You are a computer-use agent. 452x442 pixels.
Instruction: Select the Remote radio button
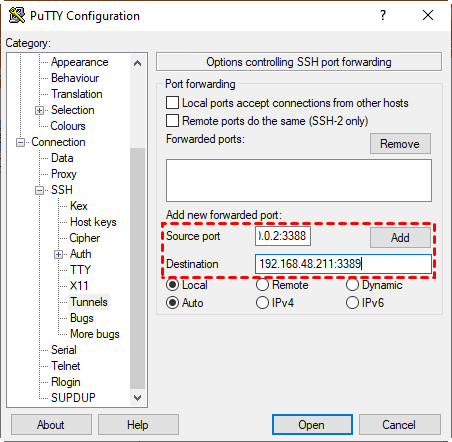[262, 285]
